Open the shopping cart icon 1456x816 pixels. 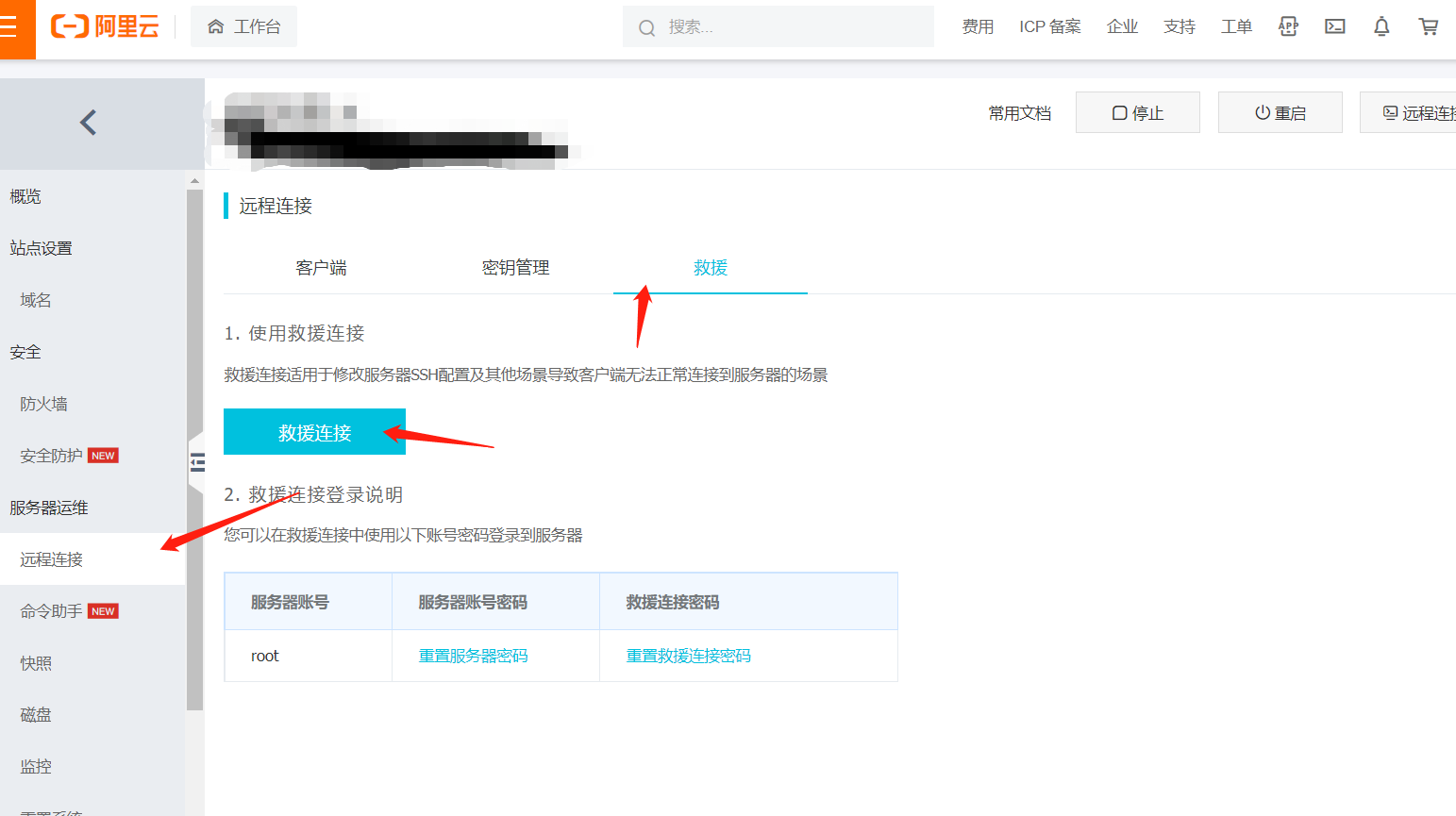(x=1428, y=26)
